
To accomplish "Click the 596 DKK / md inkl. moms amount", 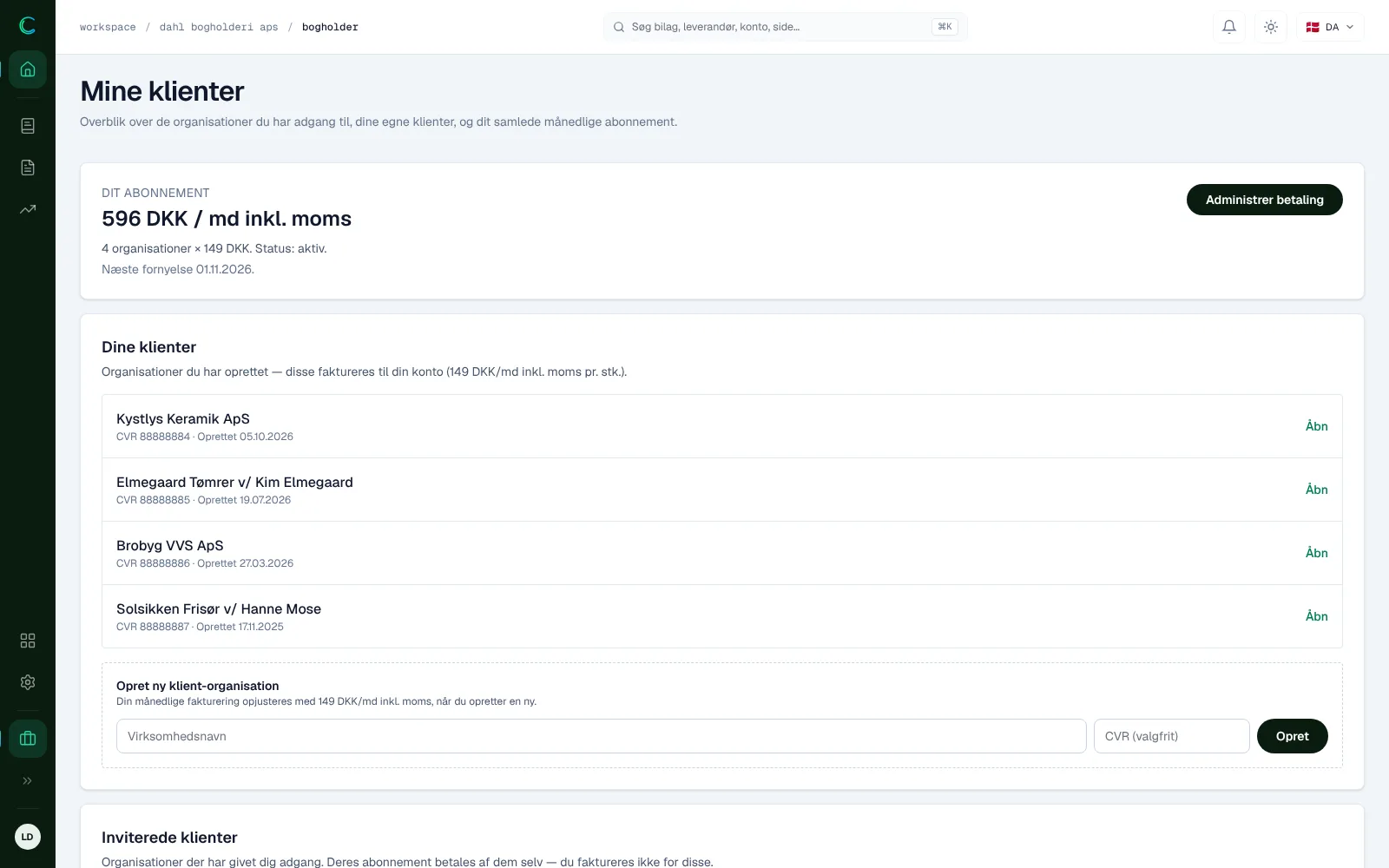I will click(227, 219).
